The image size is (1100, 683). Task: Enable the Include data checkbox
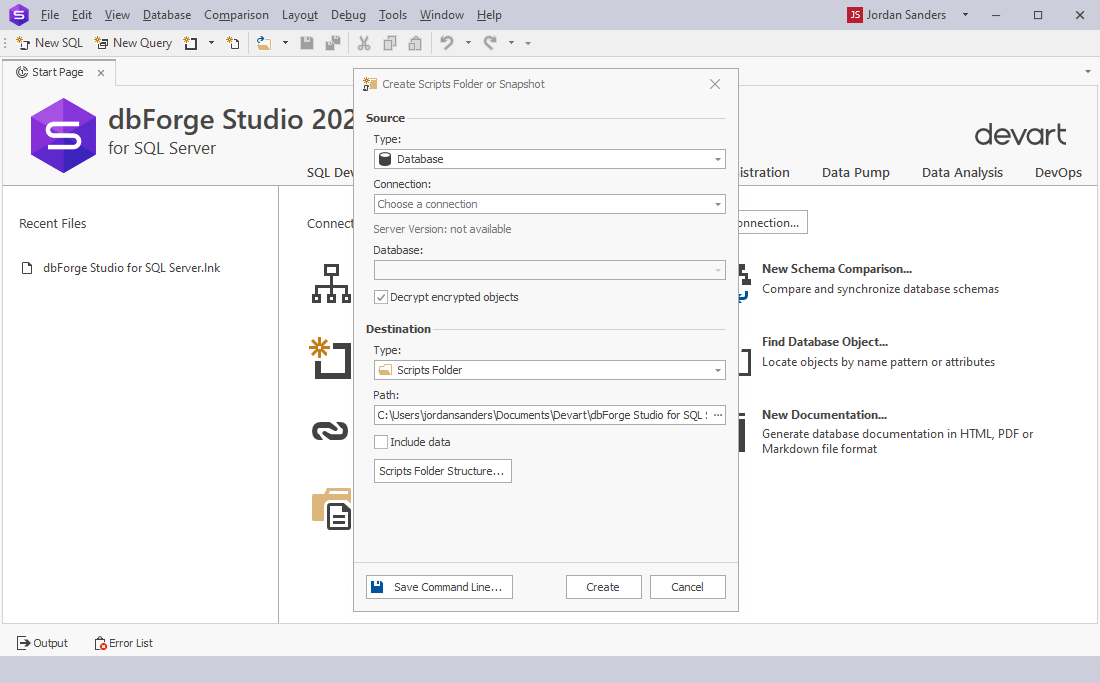[x=381, y=442]
